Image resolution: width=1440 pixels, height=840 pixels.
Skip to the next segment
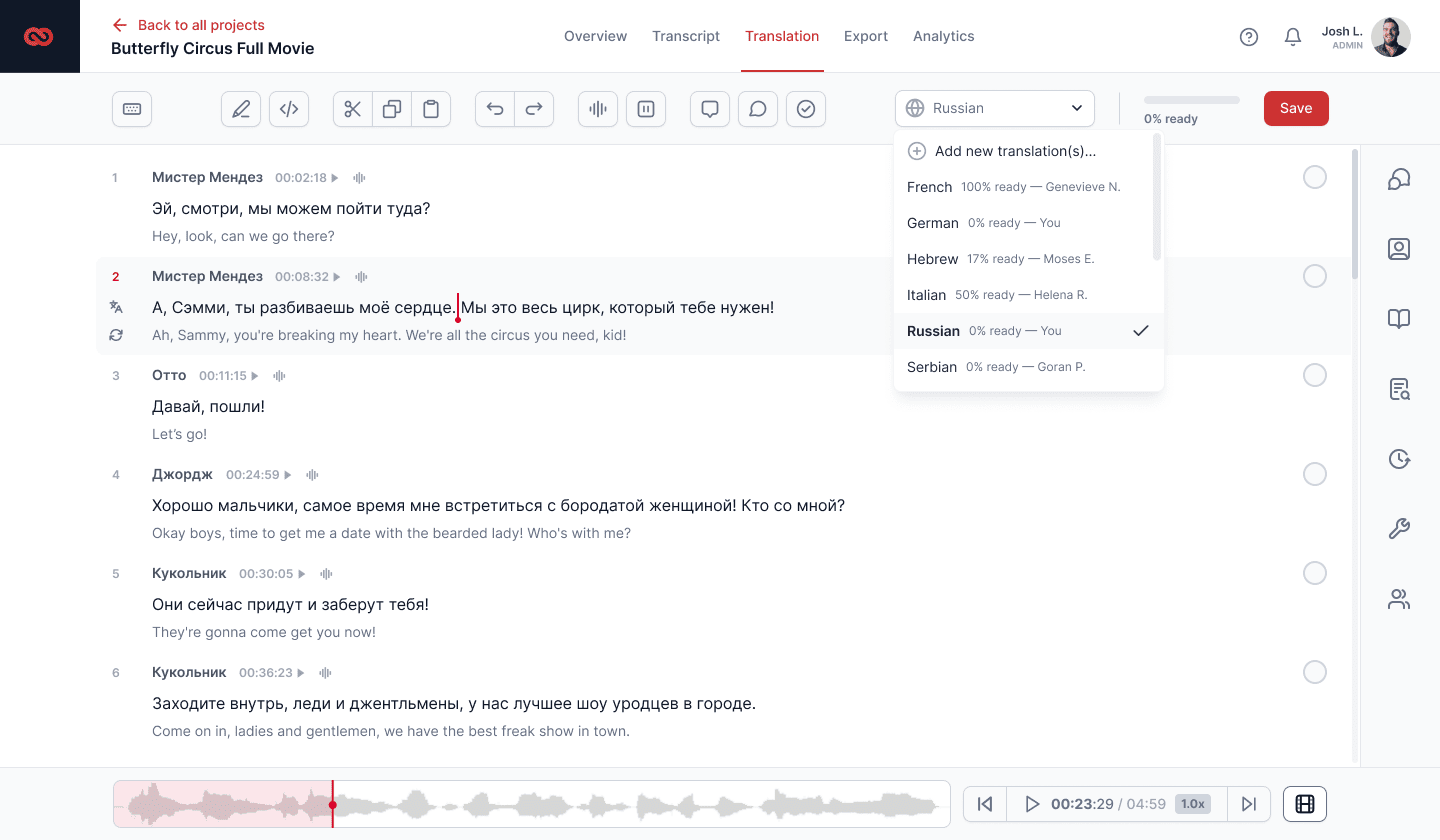click(x=1249, y=804)
